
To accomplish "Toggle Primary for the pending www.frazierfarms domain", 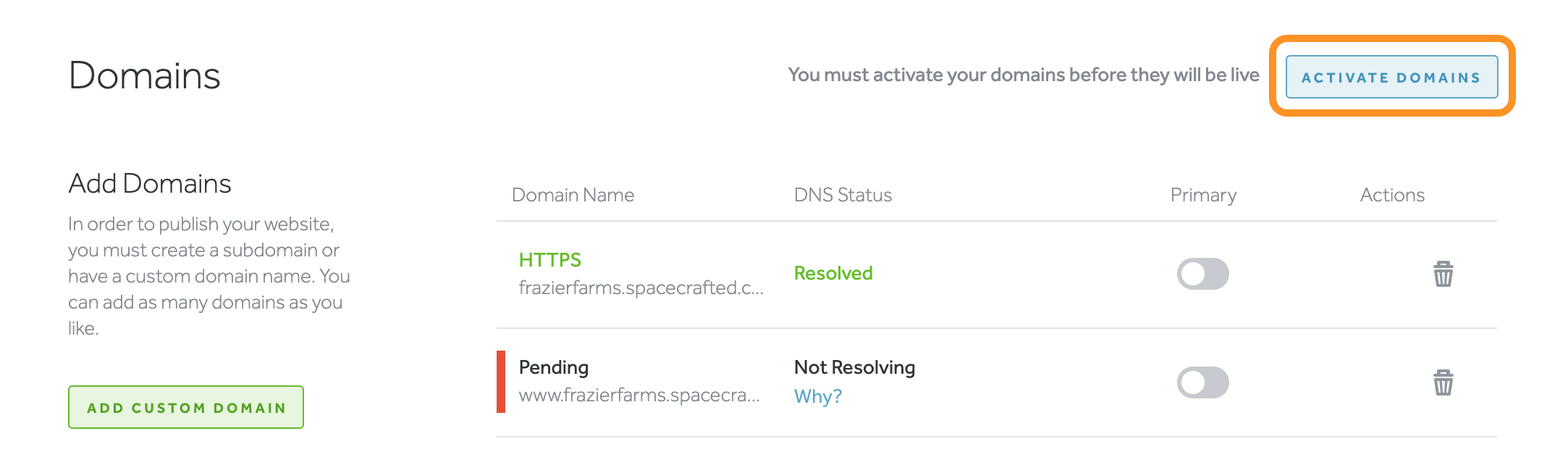I will click(1202, 382).
